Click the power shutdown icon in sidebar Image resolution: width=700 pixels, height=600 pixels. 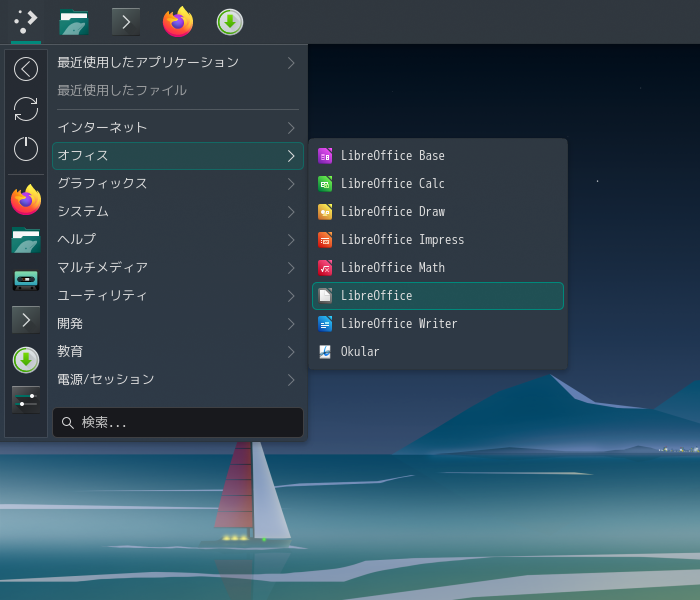[x=26, y=149]
